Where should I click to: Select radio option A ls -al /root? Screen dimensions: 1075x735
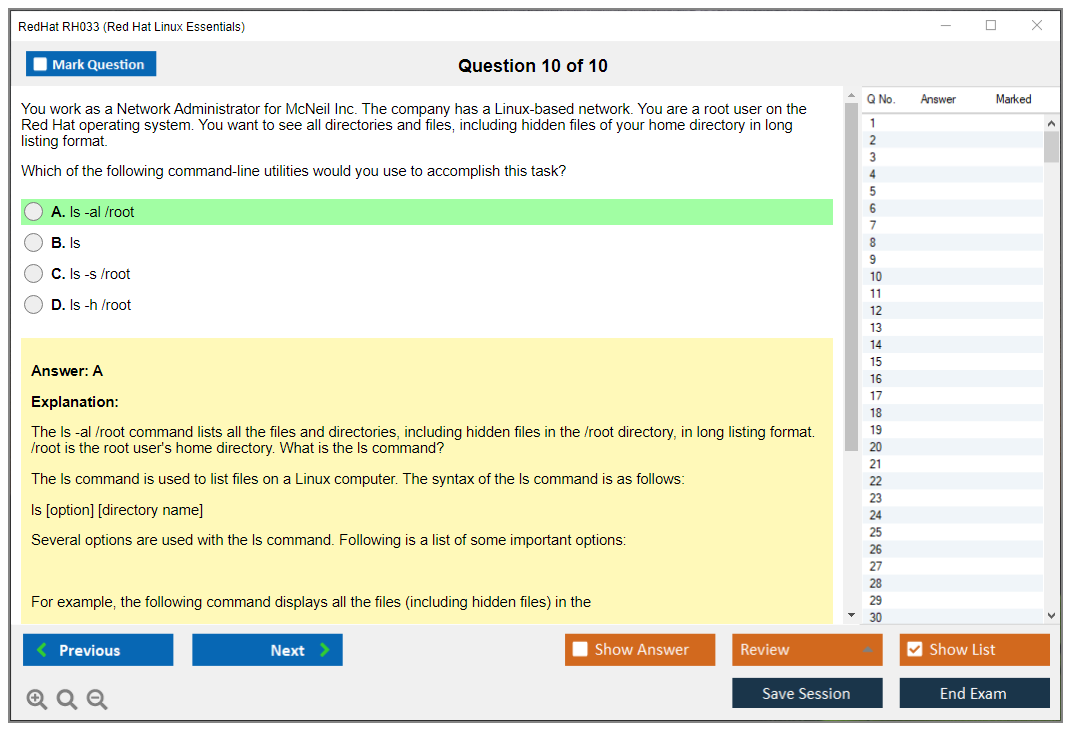(34, 212)
